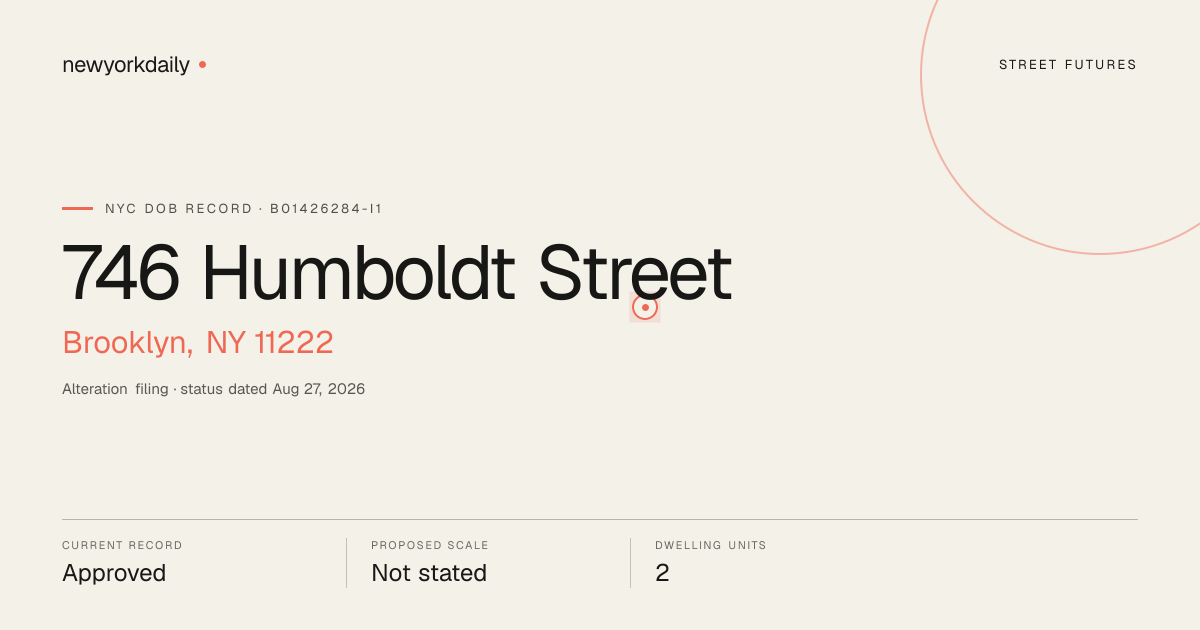Screen dimensions: 1200x630
Task: Click the CURRENT RECORD label
Action: tap(122, 546)
